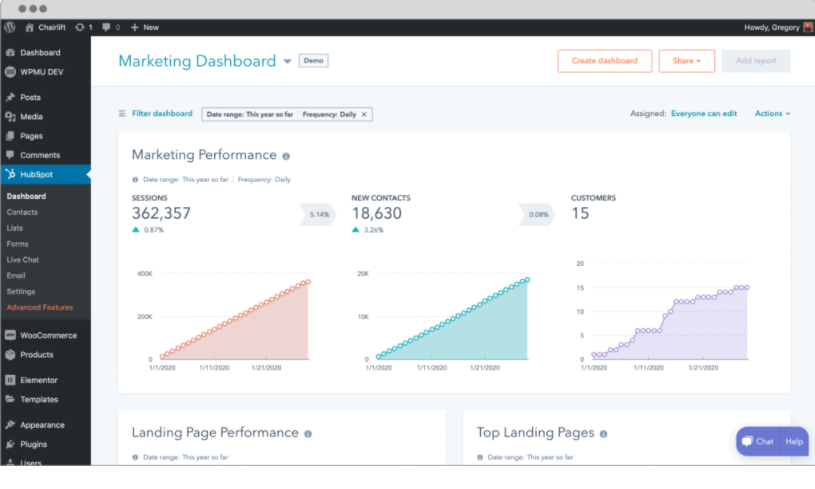Click the 0.87% sessions change indicator

pyautogui.click(x=148, y=230)
